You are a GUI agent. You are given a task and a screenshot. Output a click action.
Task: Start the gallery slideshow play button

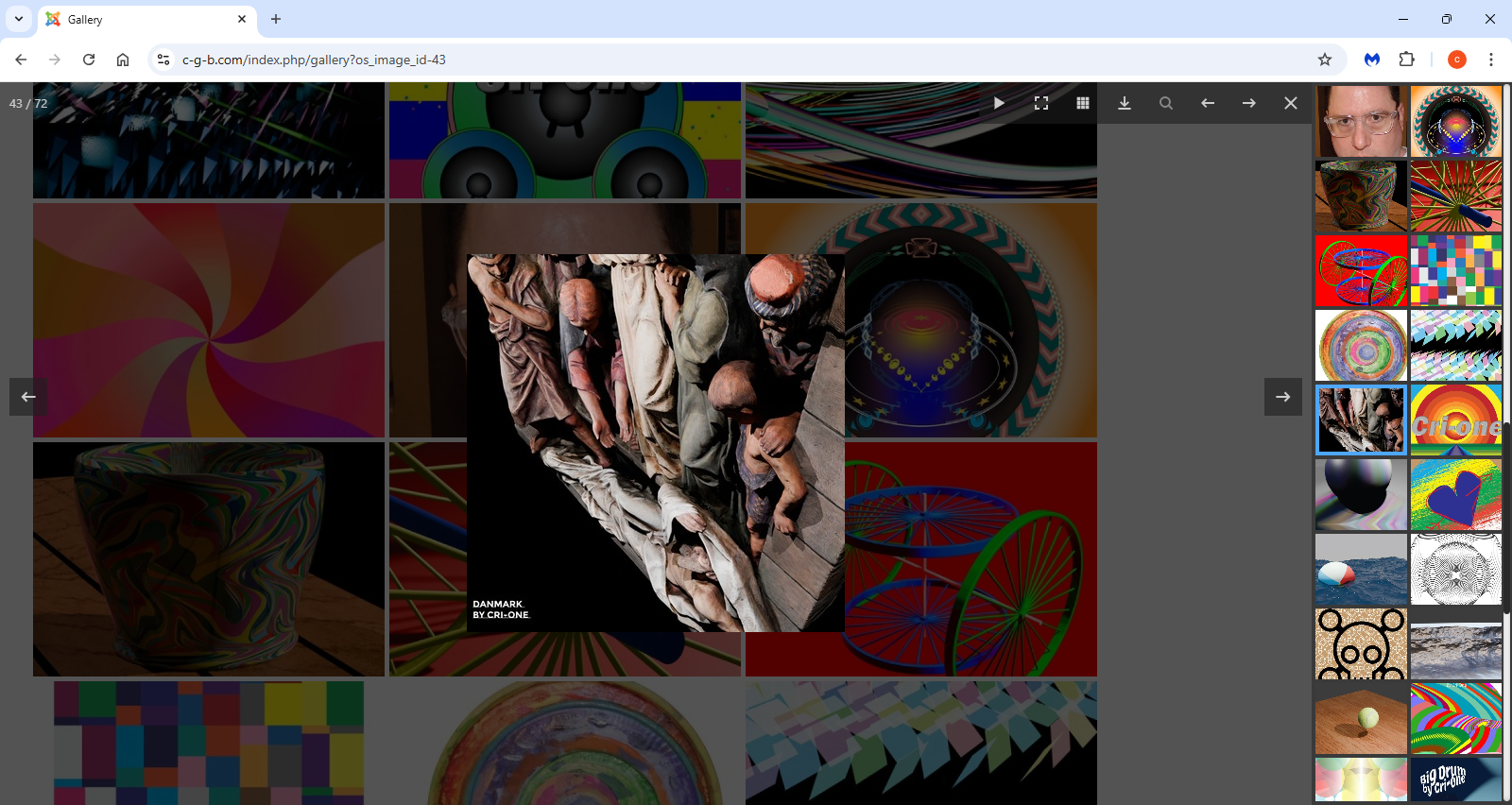[999, 103]
